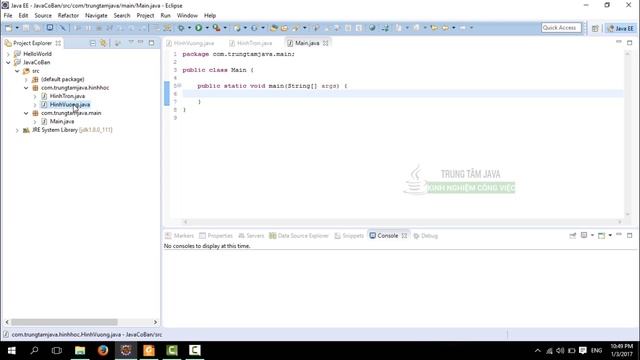Click Collapse All in Project Explorer
The height and width of the screenshot is (360, 640).
93,43
